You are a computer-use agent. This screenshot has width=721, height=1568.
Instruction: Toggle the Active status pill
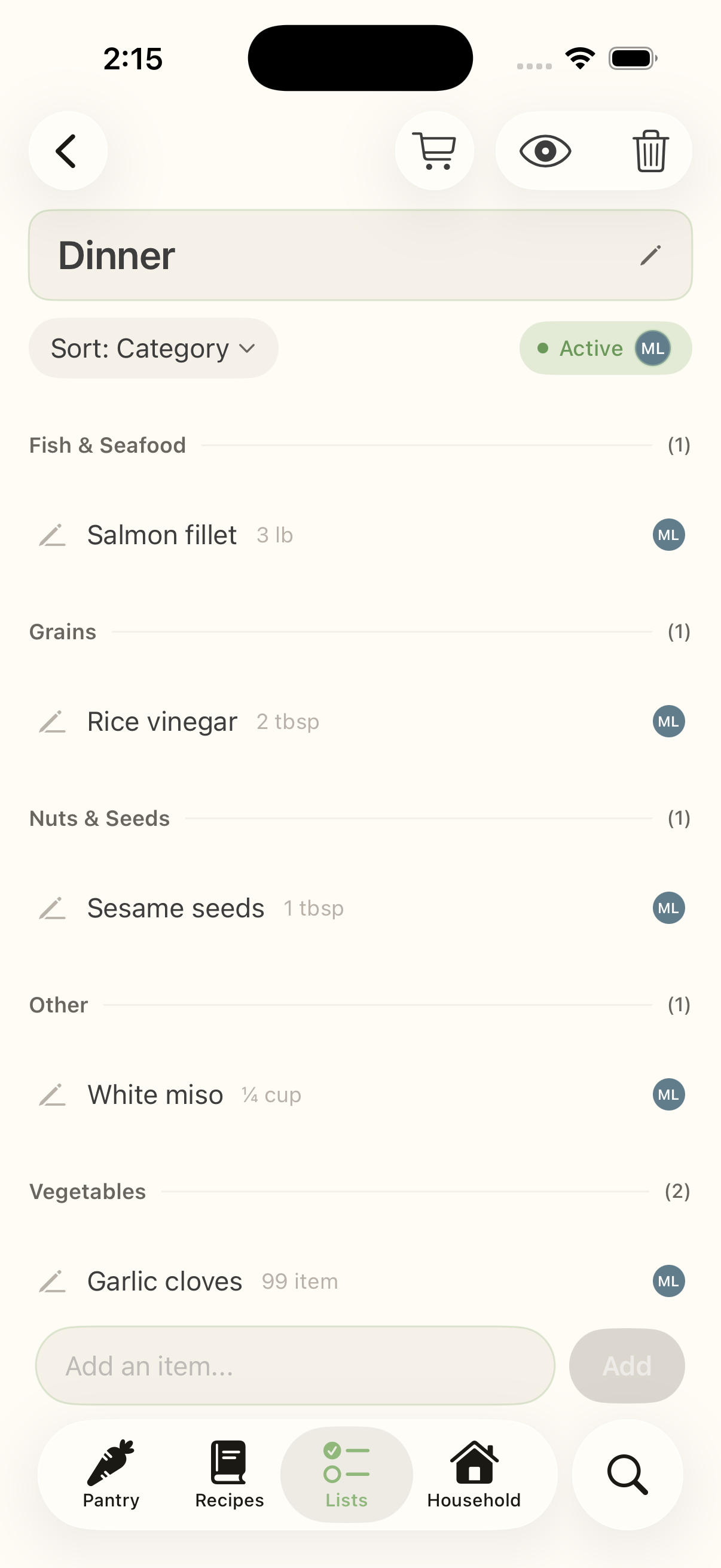(x=604, y=348)
